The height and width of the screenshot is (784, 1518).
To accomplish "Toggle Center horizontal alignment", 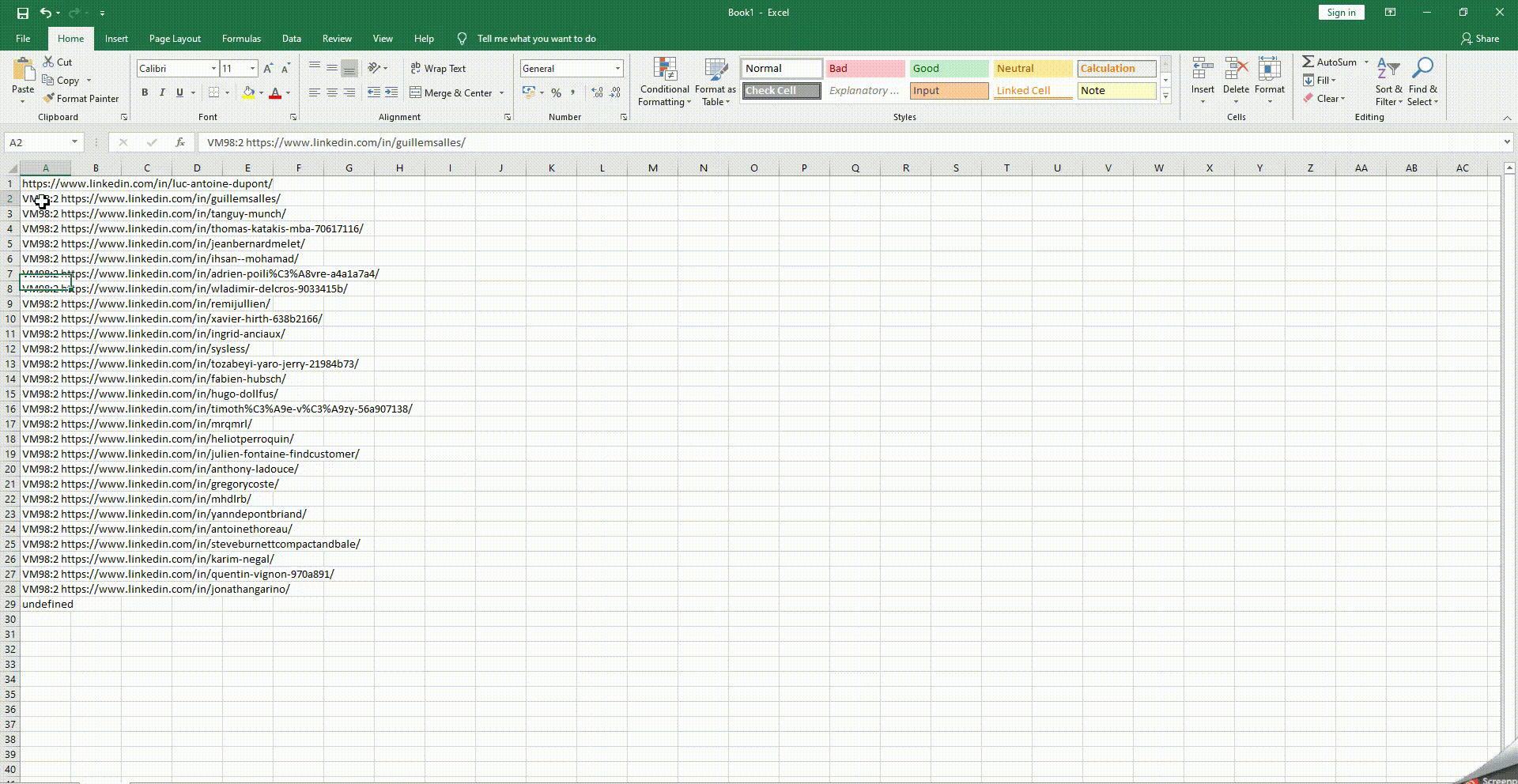I will [x=331, y=92].
